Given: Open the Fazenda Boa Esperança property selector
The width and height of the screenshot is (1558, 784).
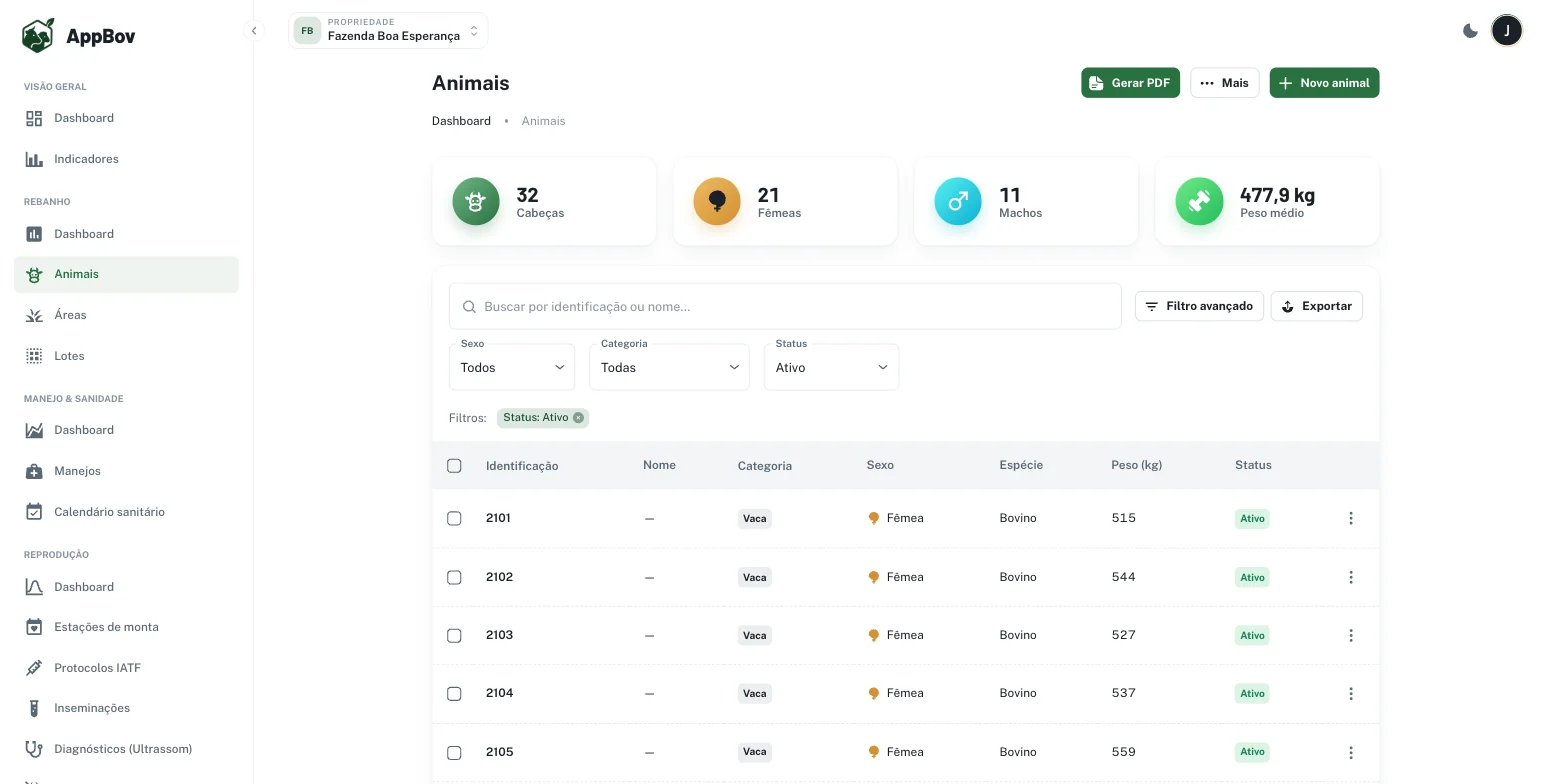Looking at the screenshot, I should (x=388, y=31).
